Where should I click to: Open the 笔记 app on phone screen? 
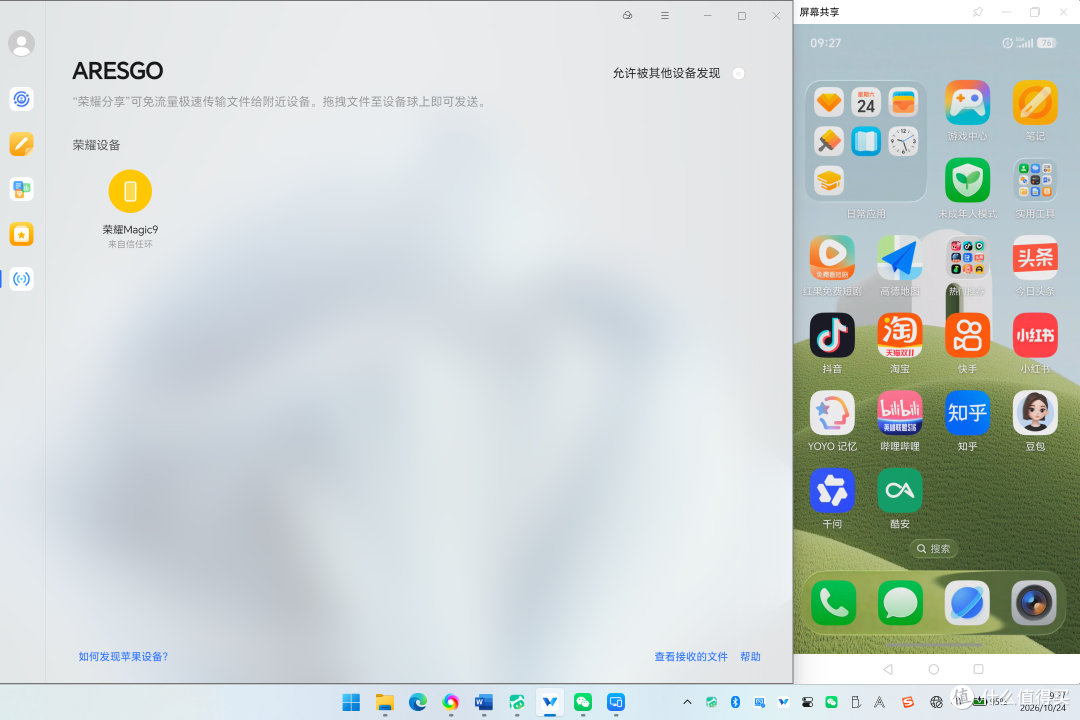pyautogui.click(x=1035, y=103)
